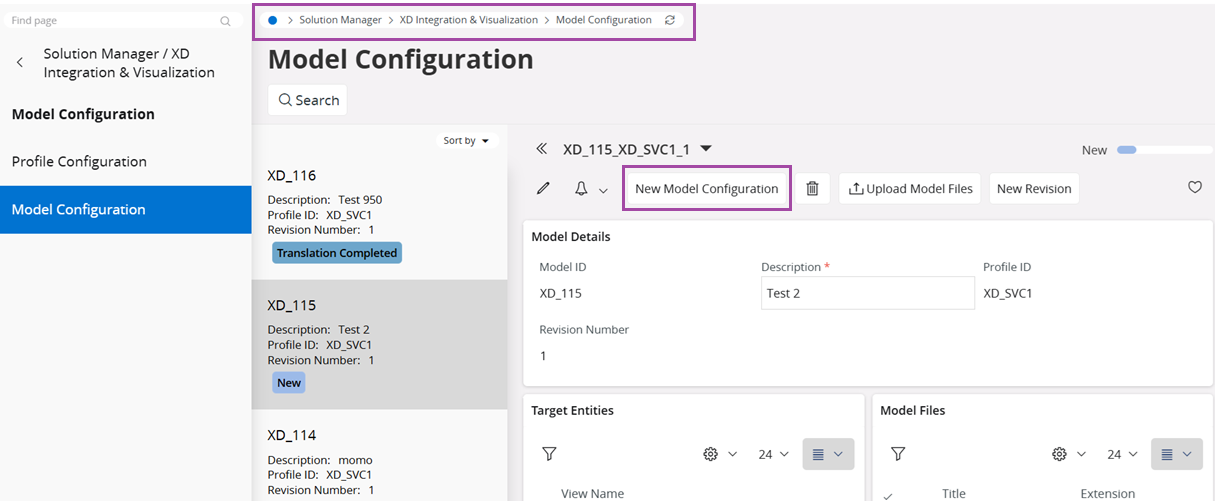Click the Model Files filter icon
Screen dimensions: 1220x501
898,454
